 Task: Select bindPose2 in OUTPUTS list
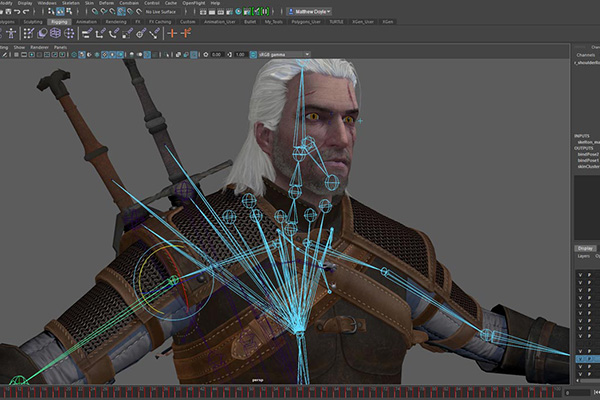[589, 154]
